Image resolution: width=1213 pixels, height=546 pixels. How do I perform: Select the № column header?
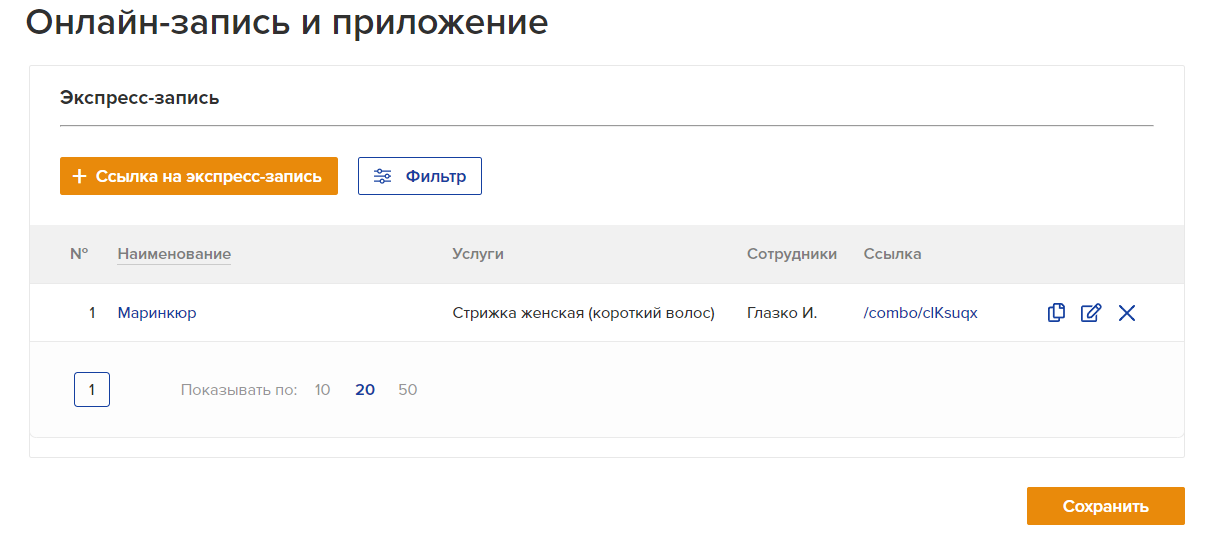[79, 254]
